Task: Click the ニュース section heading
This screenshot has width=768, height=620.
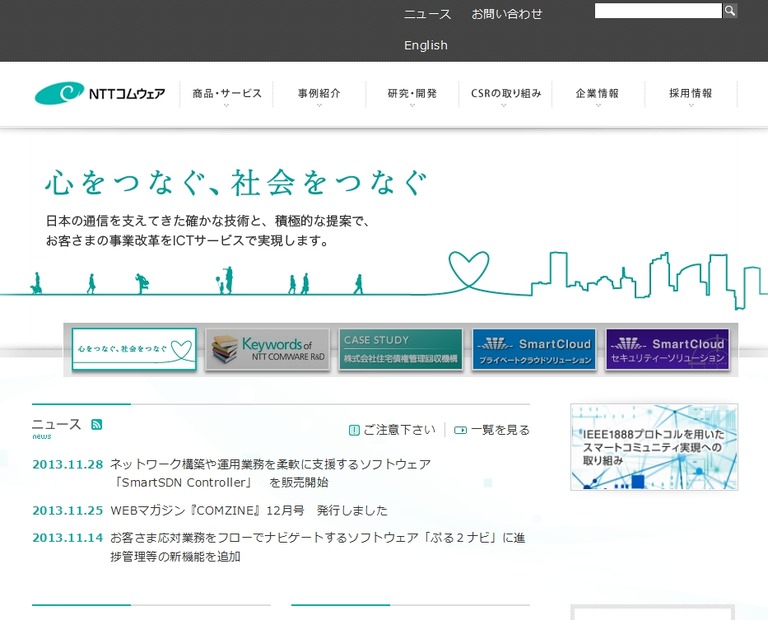Action: pos(56,424)
